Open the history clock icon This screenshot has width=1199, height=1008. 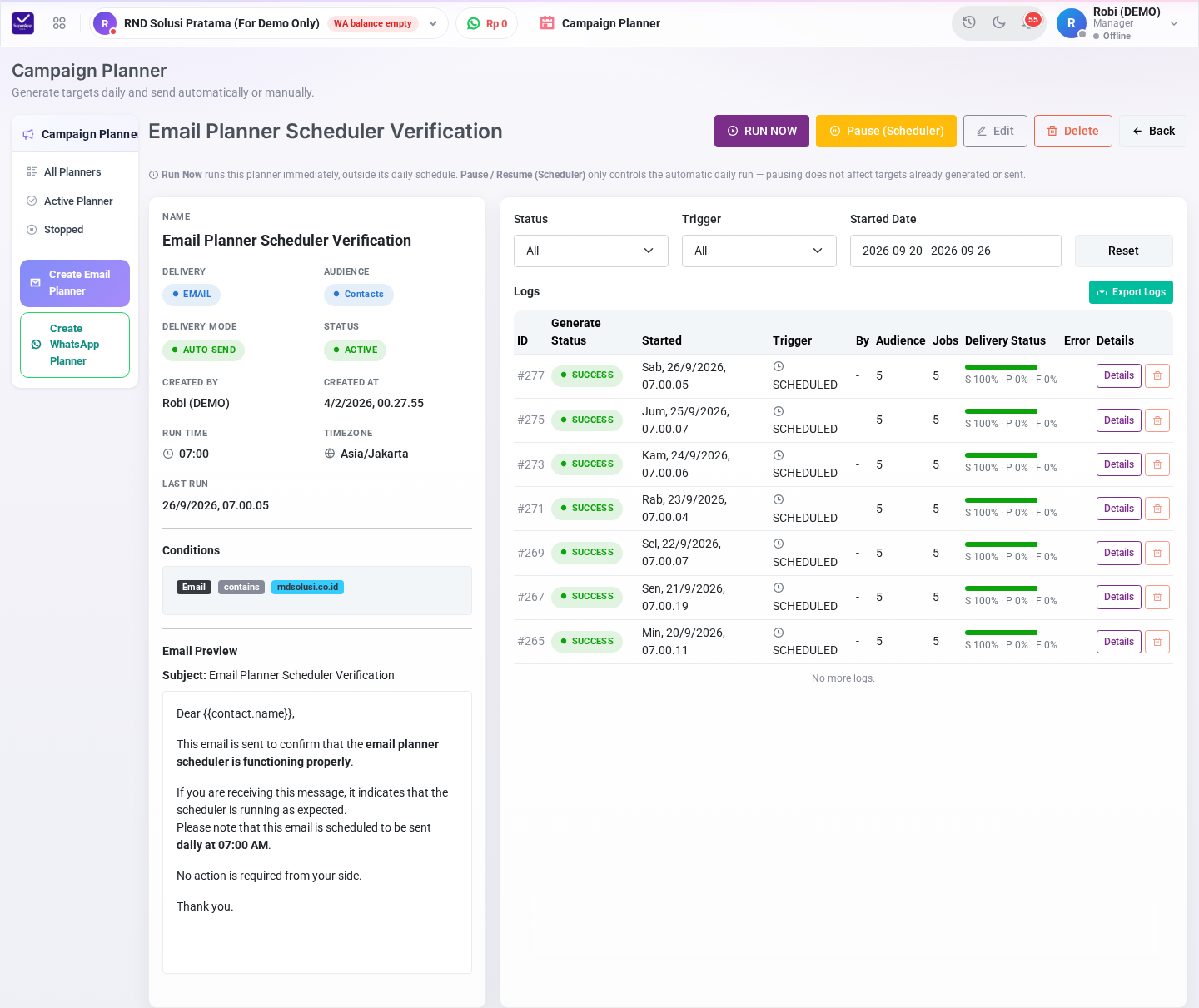point(969,22)
